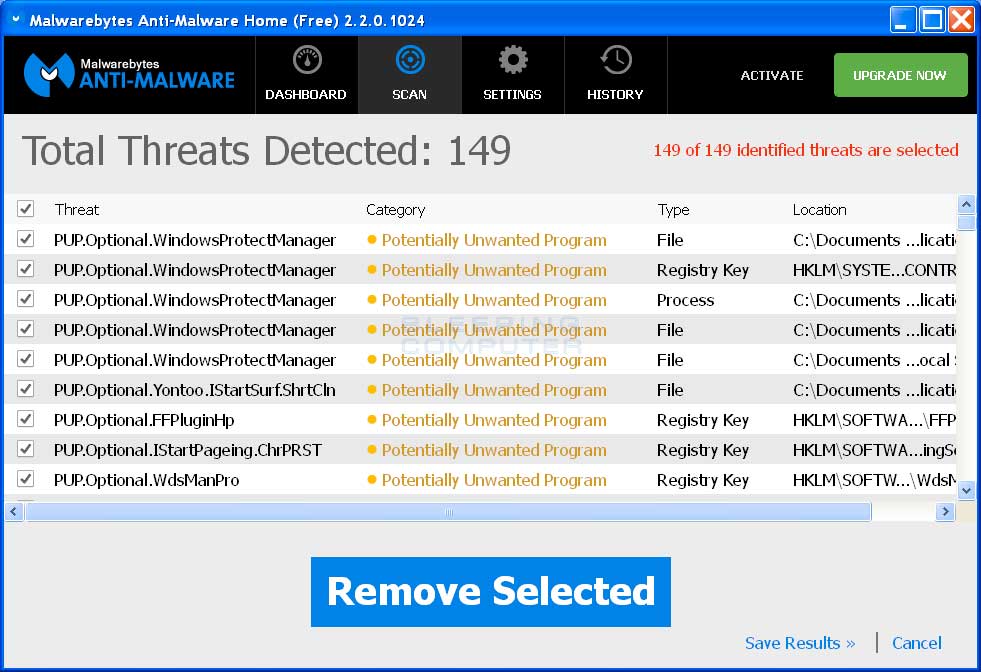The height and width of the screenshot is (672, 981).
Task: Click the HKLM\SYSTE...CONTR location cell
Action: click(874, 270)
